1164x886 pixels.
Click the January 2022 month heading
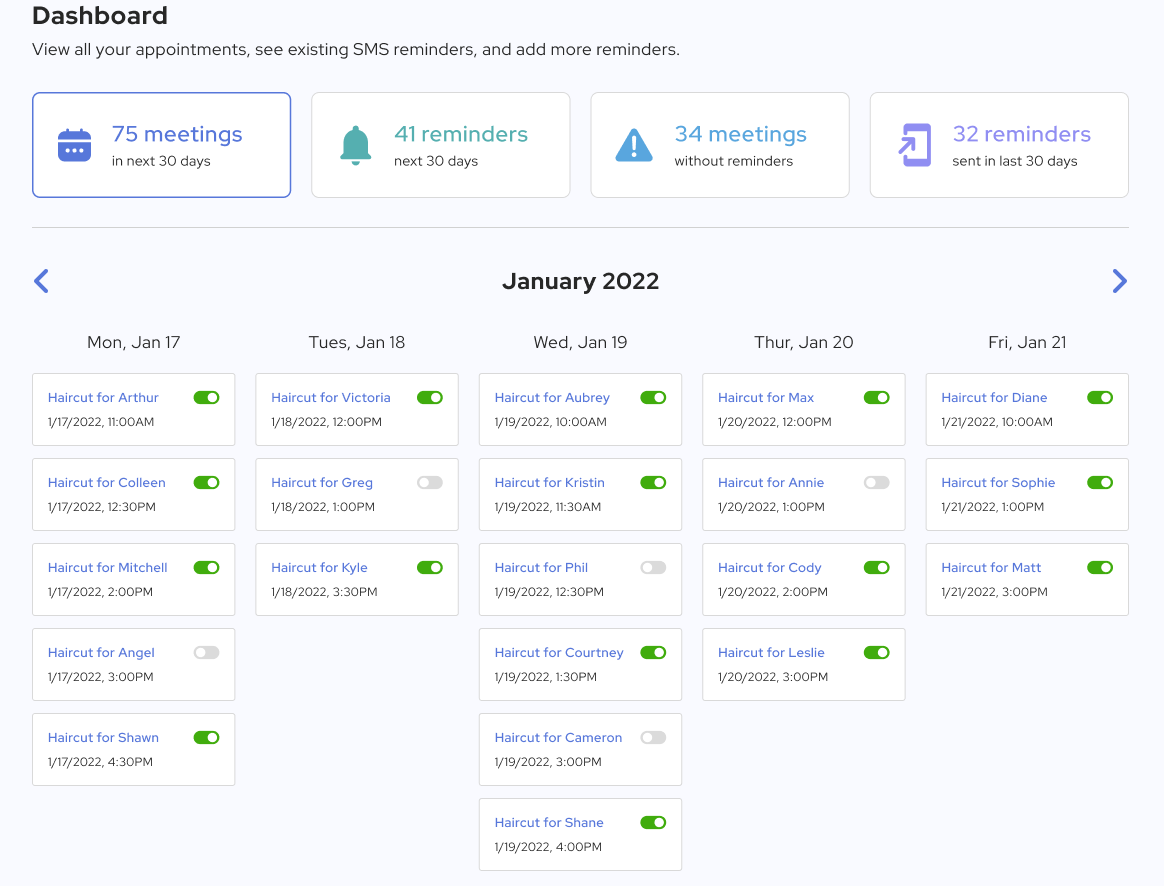tap(581, 281)
